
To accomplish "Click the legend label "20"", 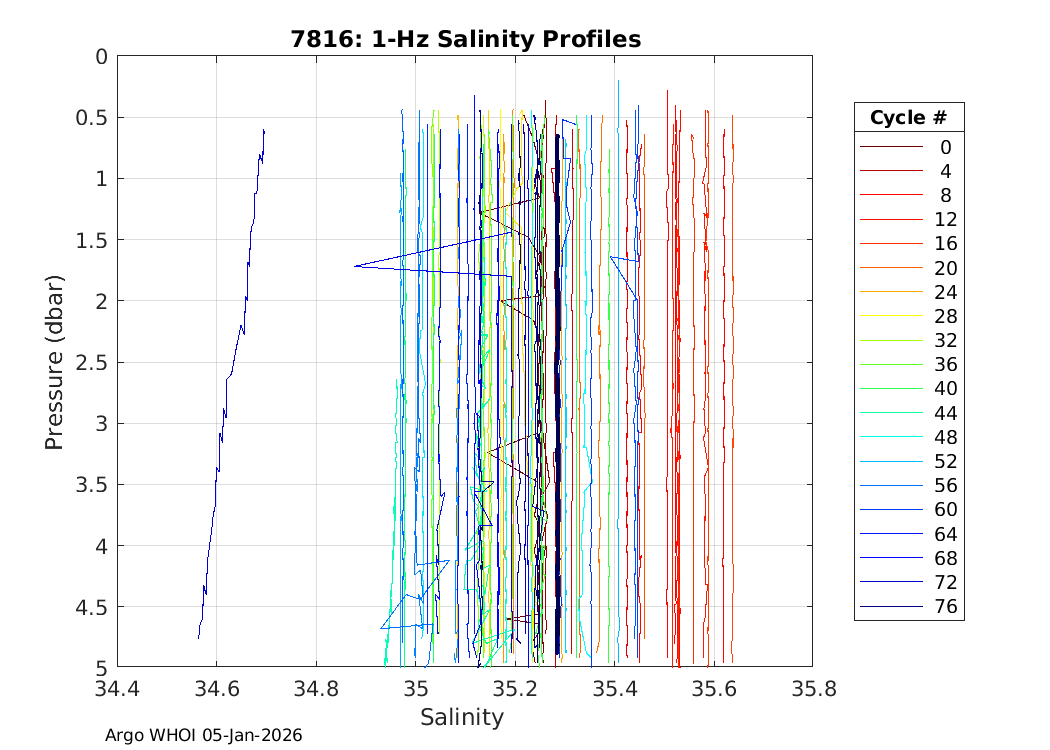I will (x=945, y=268).
